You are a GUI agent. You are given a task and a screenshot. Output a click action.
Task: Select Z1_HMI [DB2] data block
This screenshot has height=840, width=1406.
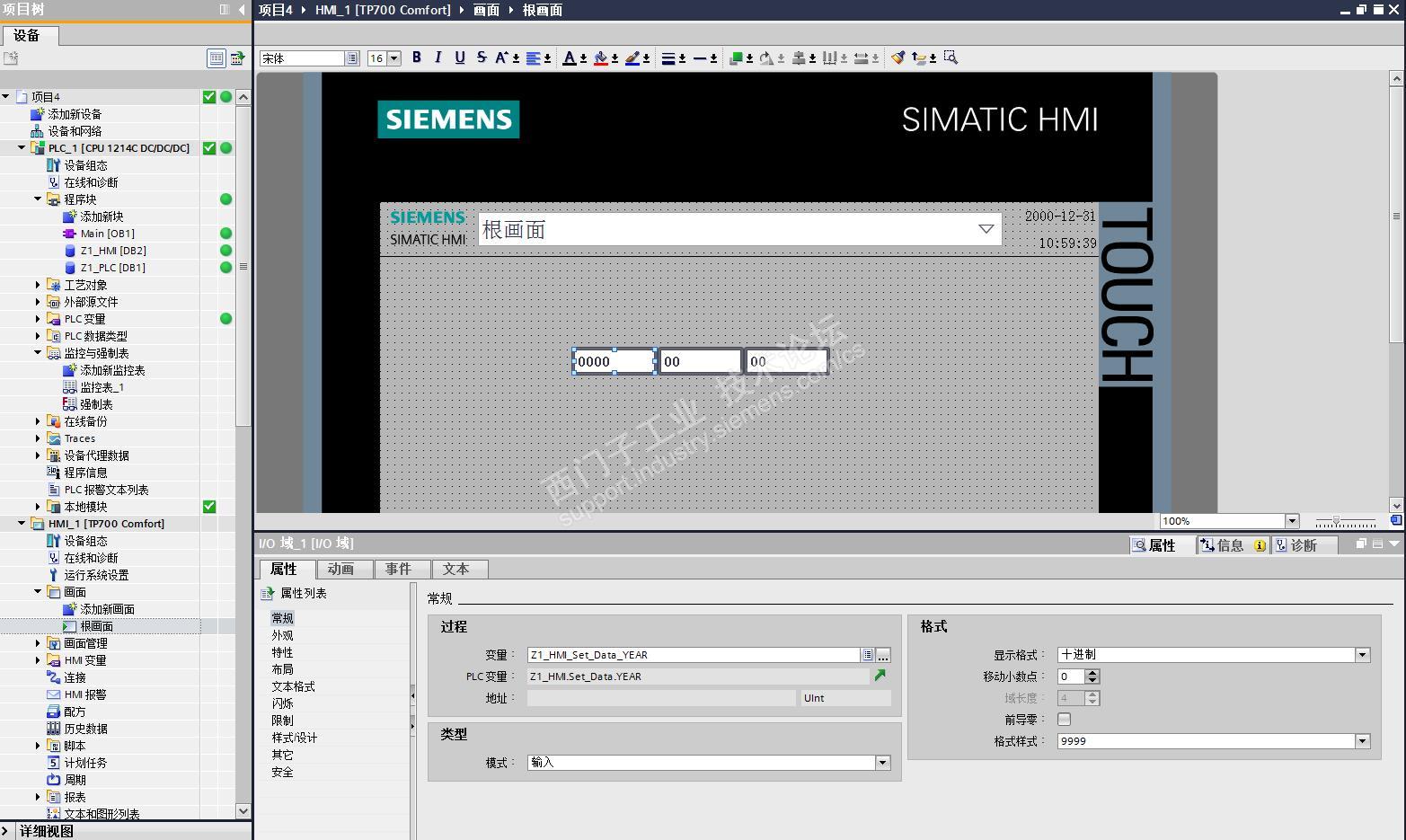click(113, 251)
